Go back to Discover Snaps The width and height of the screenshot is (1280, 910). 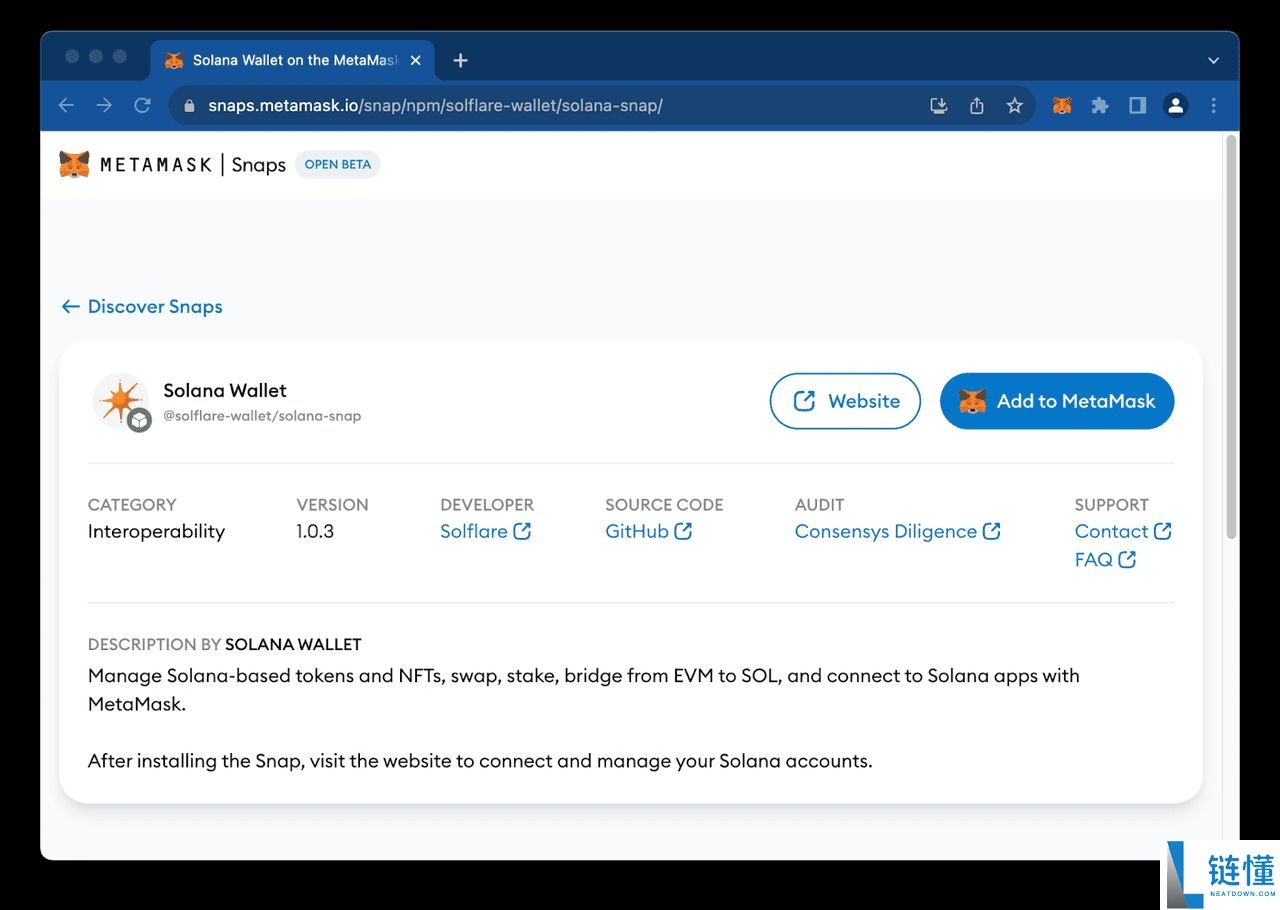[x=142, y=307]
